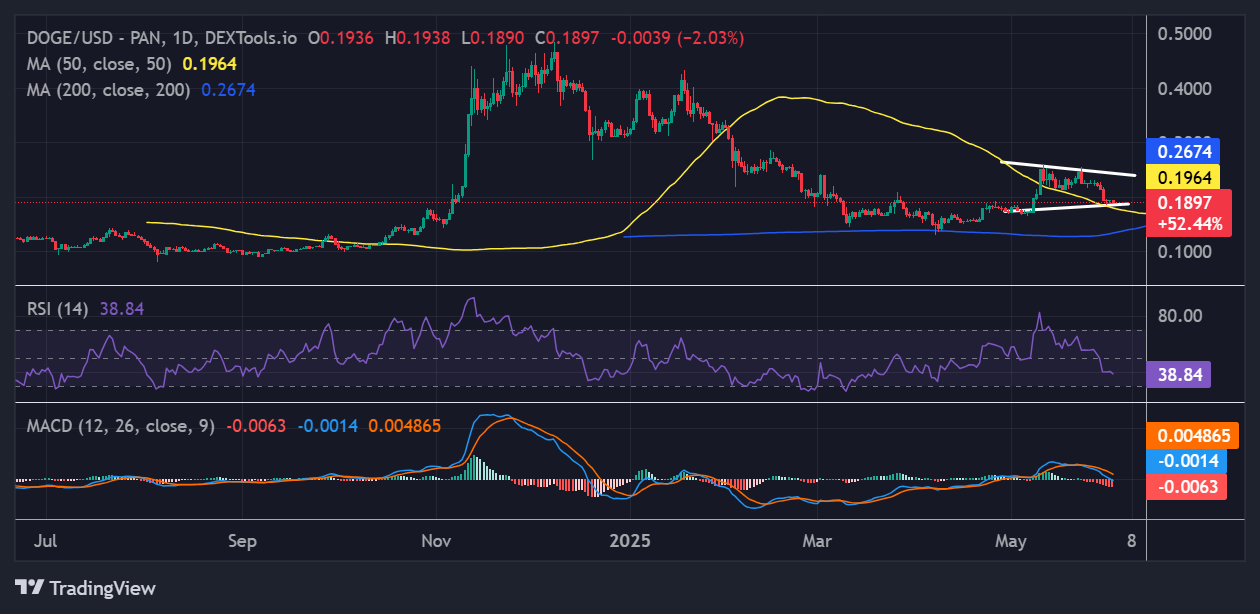This screenshot has width=1260, height=614.
Task: Click the 0.4000 price scale label
Action: pos(1184,89)
